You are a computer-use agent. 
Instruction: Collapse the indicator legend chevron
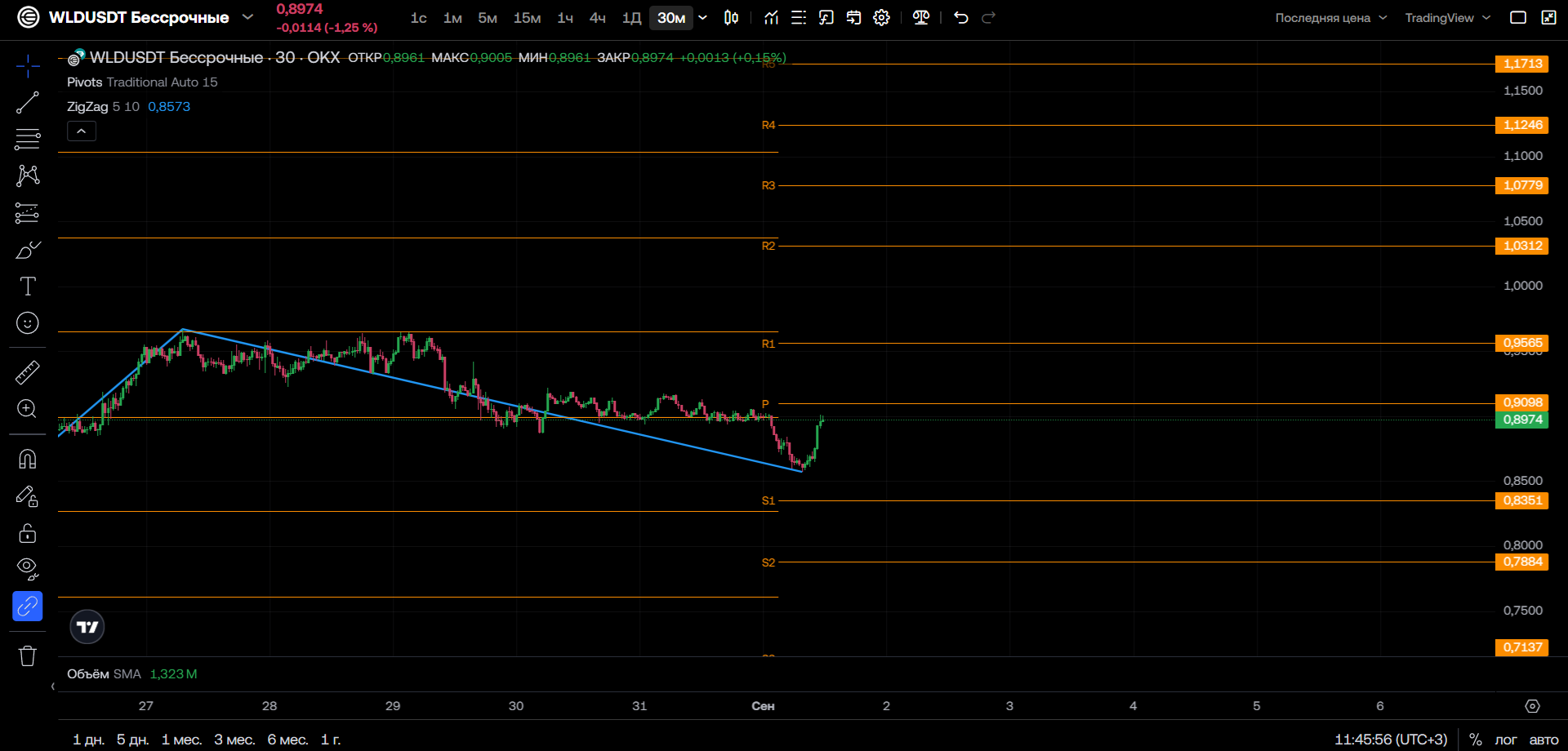coord(82,131)
